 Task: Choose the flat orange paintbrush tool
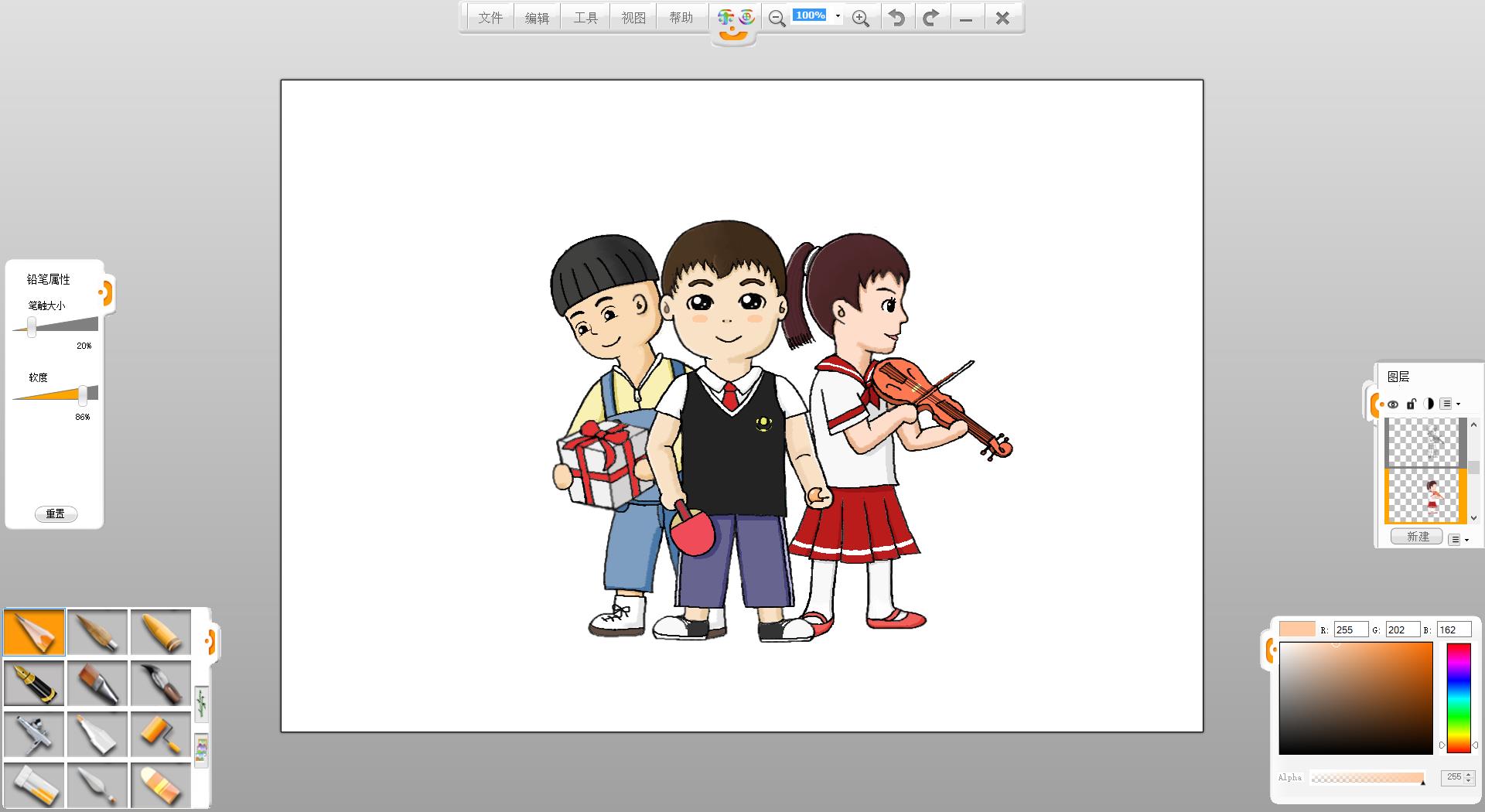coord(97,683)
